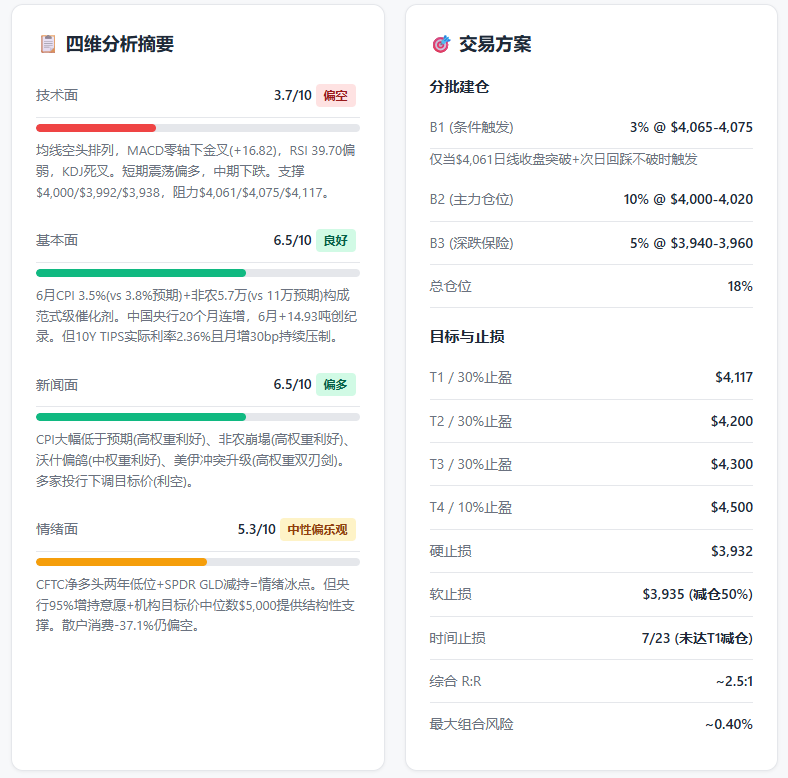Click the 技术面 label
The height and width of the screenshot is (778, 788).
57,95
